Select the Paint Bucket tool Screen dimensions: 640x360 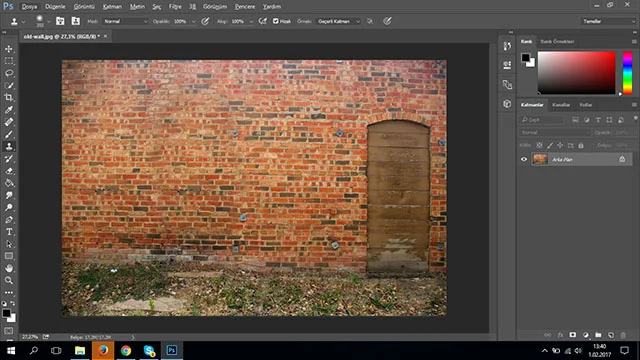[9, 183]
